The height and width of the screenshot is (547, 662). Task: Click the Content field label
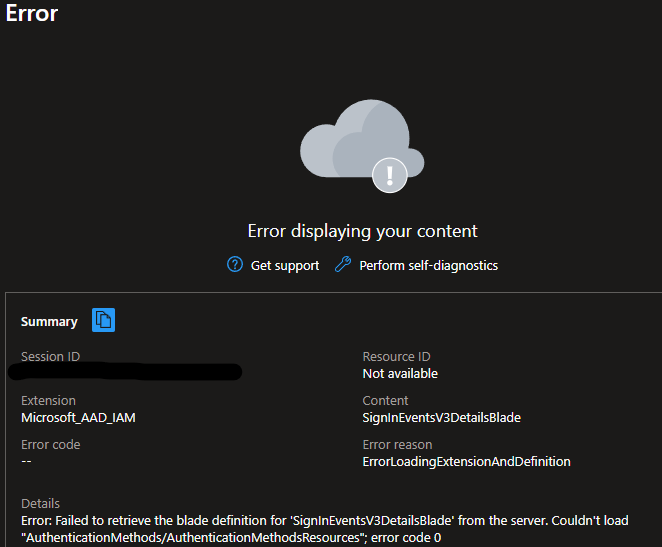click(x=385, y=401)
